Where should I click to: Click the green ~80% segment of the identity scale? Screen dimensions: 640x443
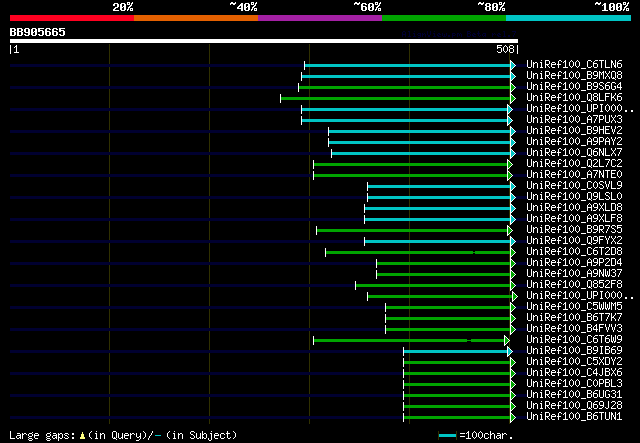tap(444, 18)
